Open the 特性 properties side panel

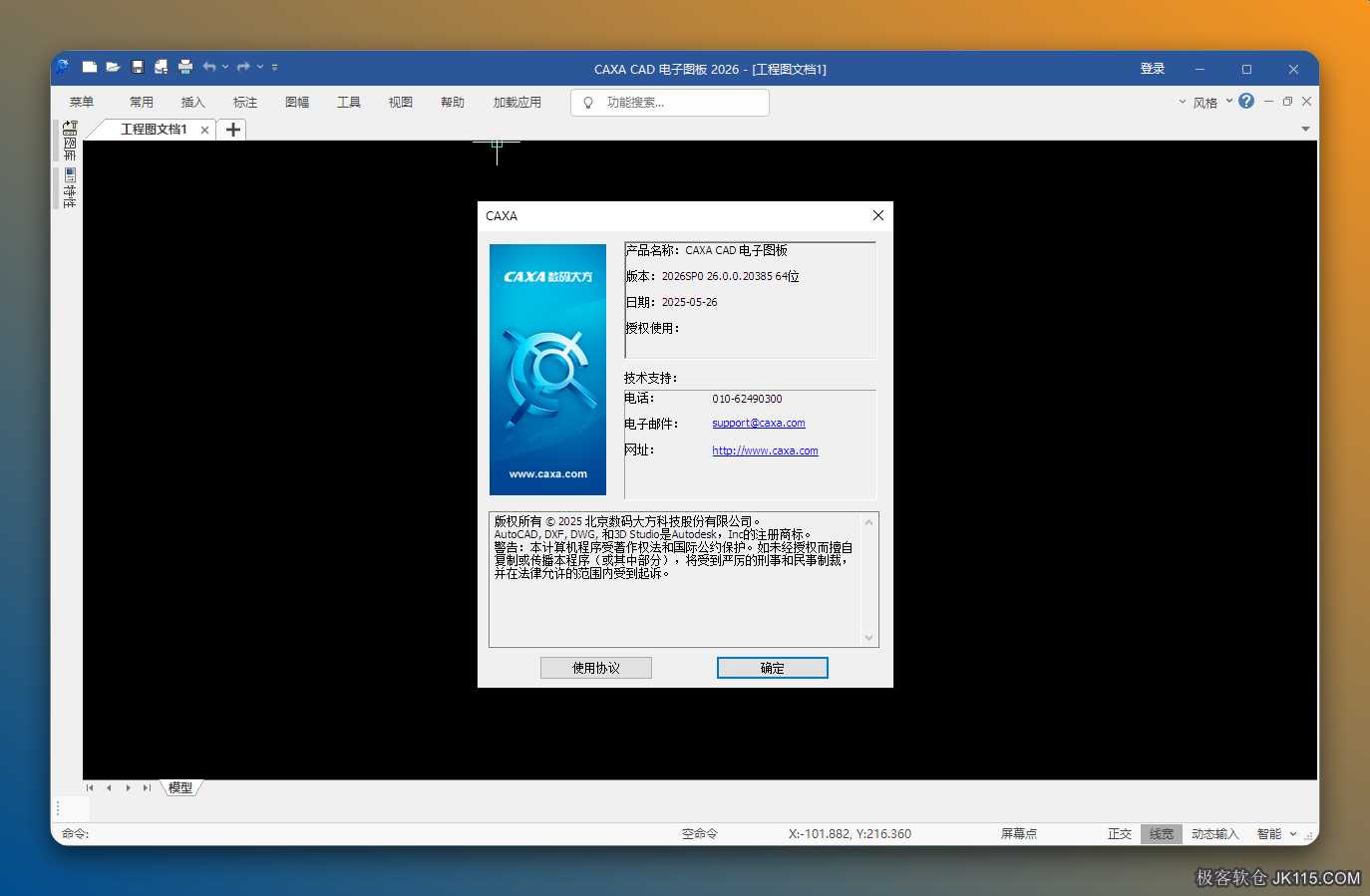click(69, 188)
